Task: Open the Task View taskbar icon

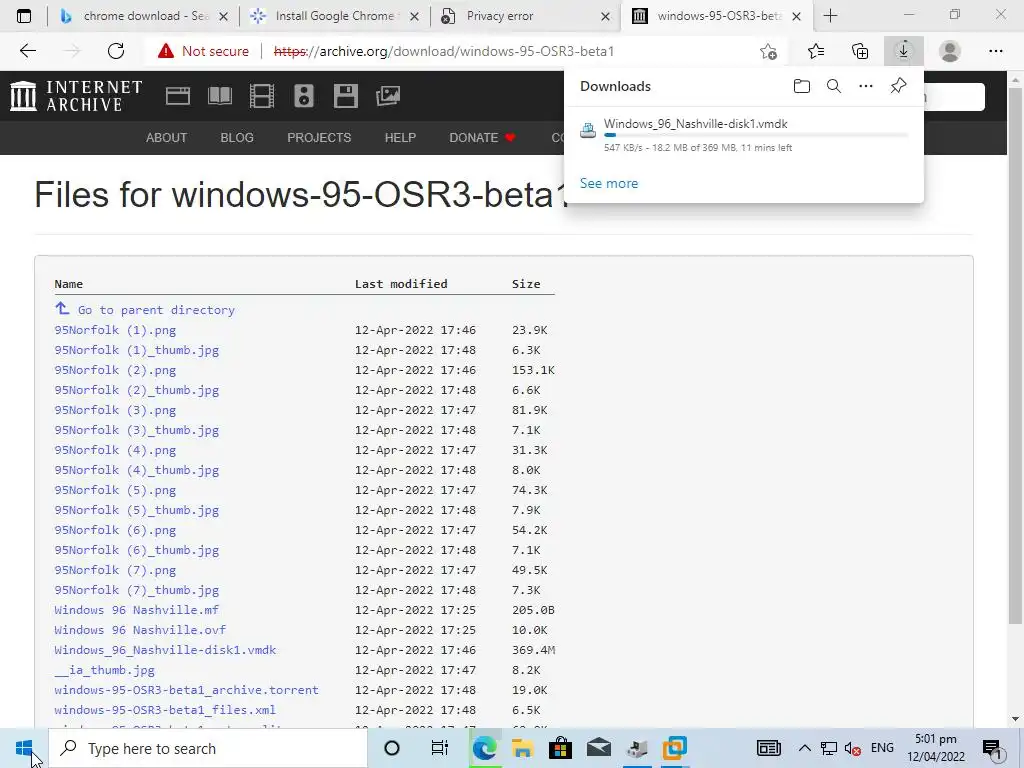Action: 440,748
